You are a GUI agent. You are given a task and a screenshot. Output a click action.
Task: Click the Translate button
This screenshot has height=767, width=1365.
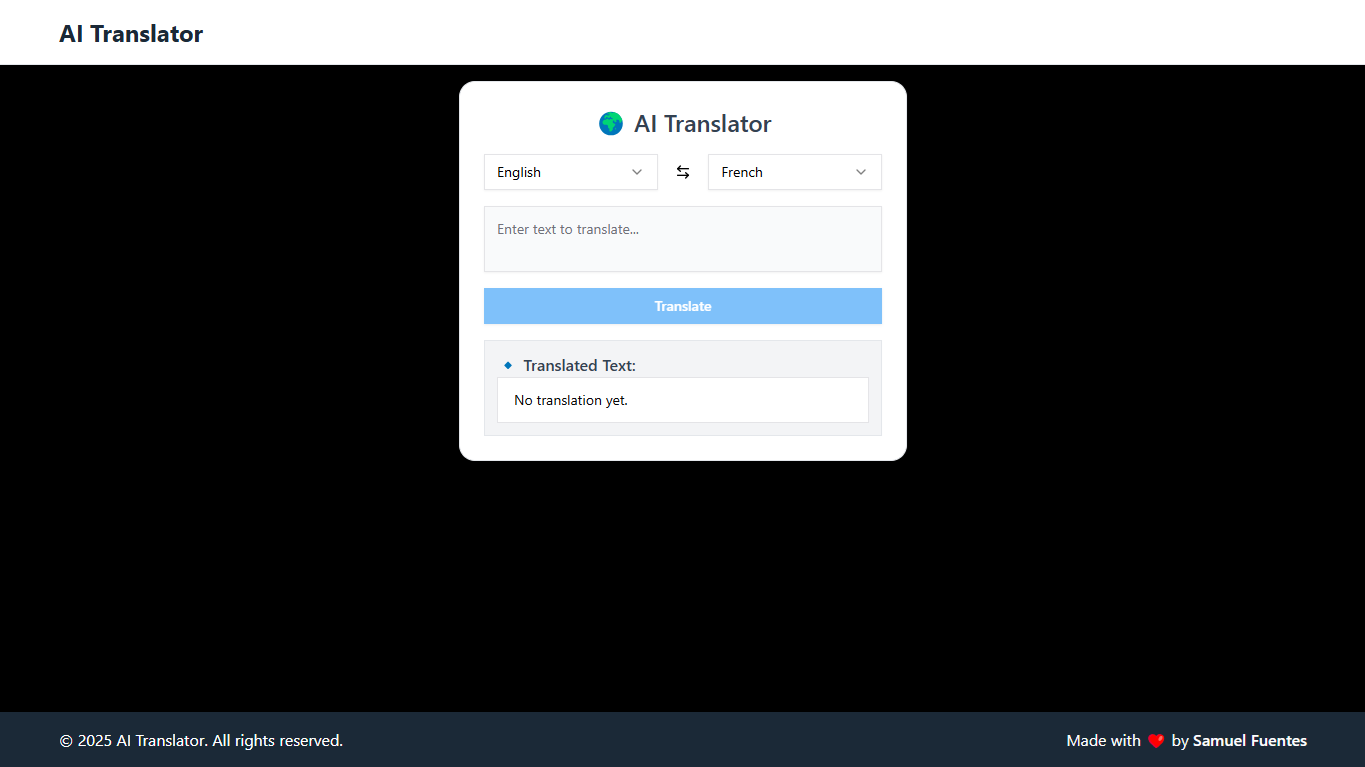click(683, 306)
